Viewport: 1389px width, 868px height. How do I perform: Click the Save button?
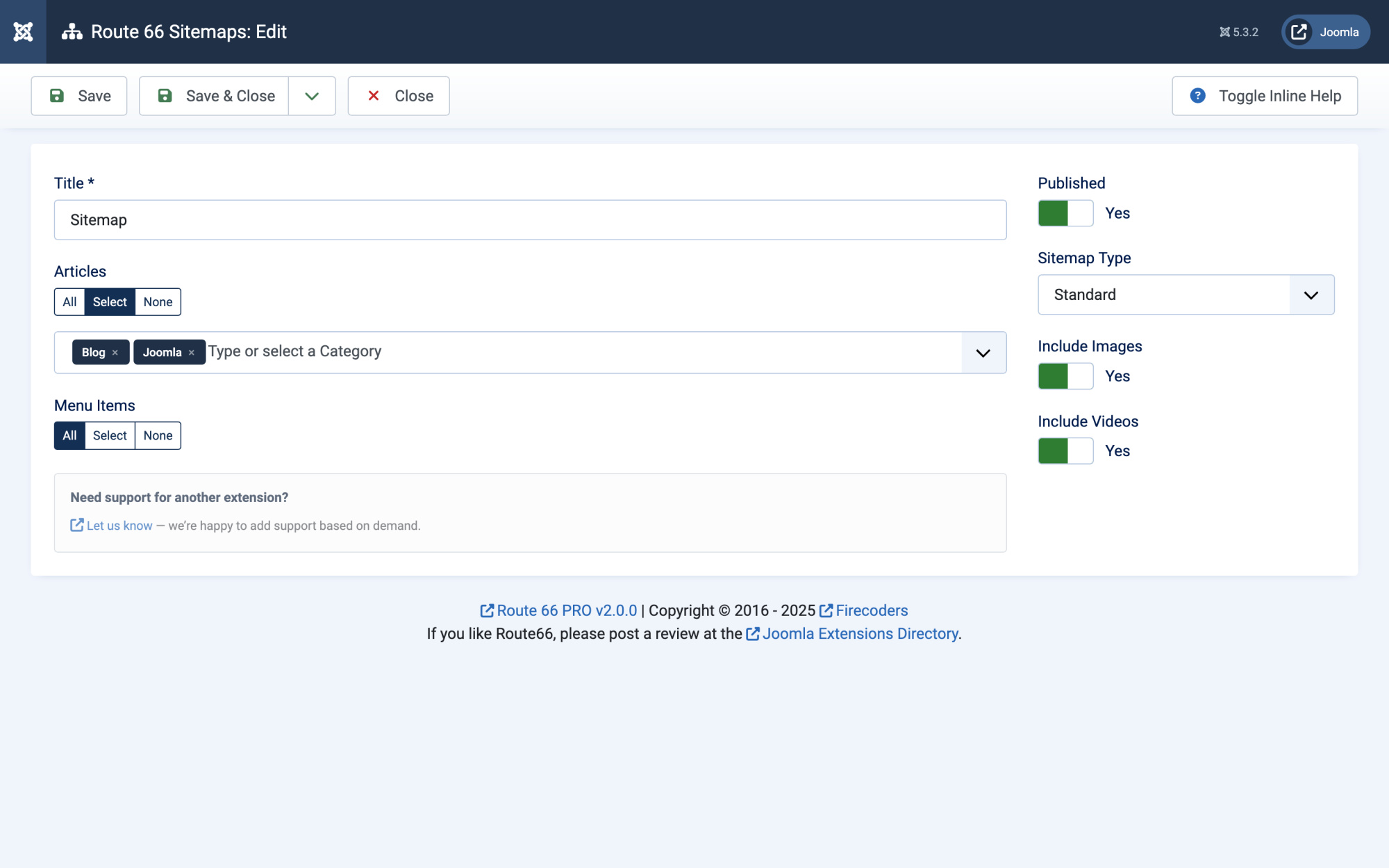79,96
